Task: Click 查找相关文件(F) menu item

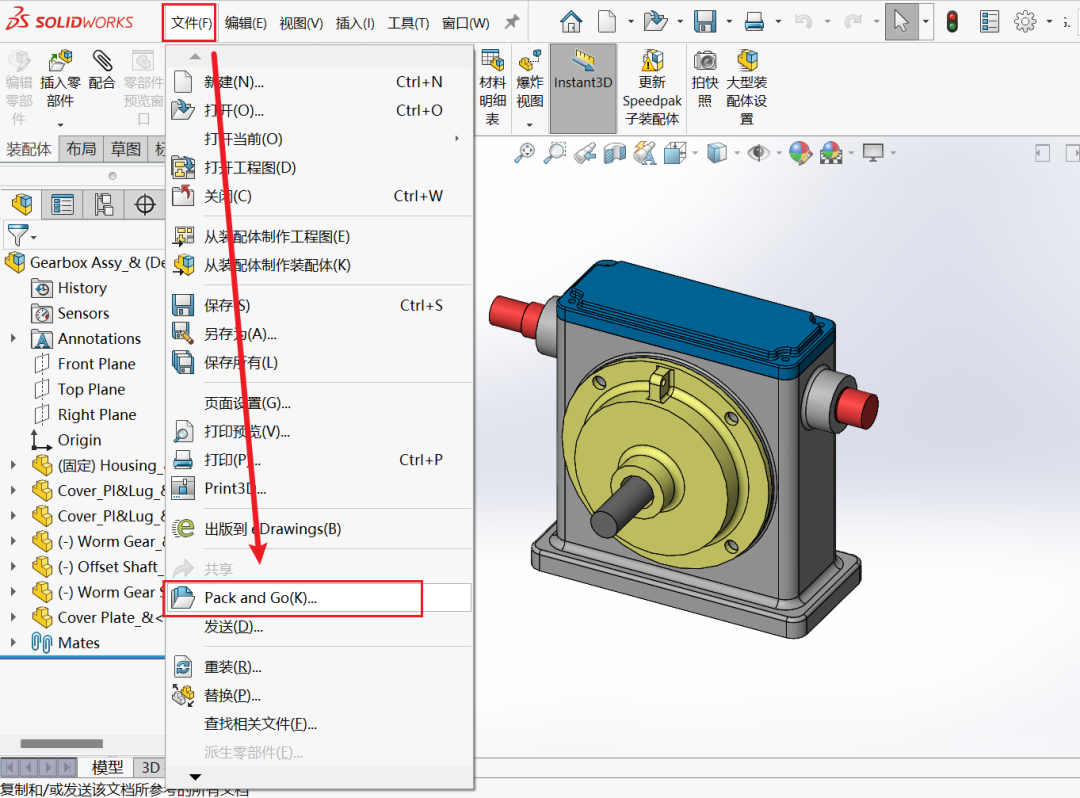Action: pyautogui.click(x=261, y=724)
